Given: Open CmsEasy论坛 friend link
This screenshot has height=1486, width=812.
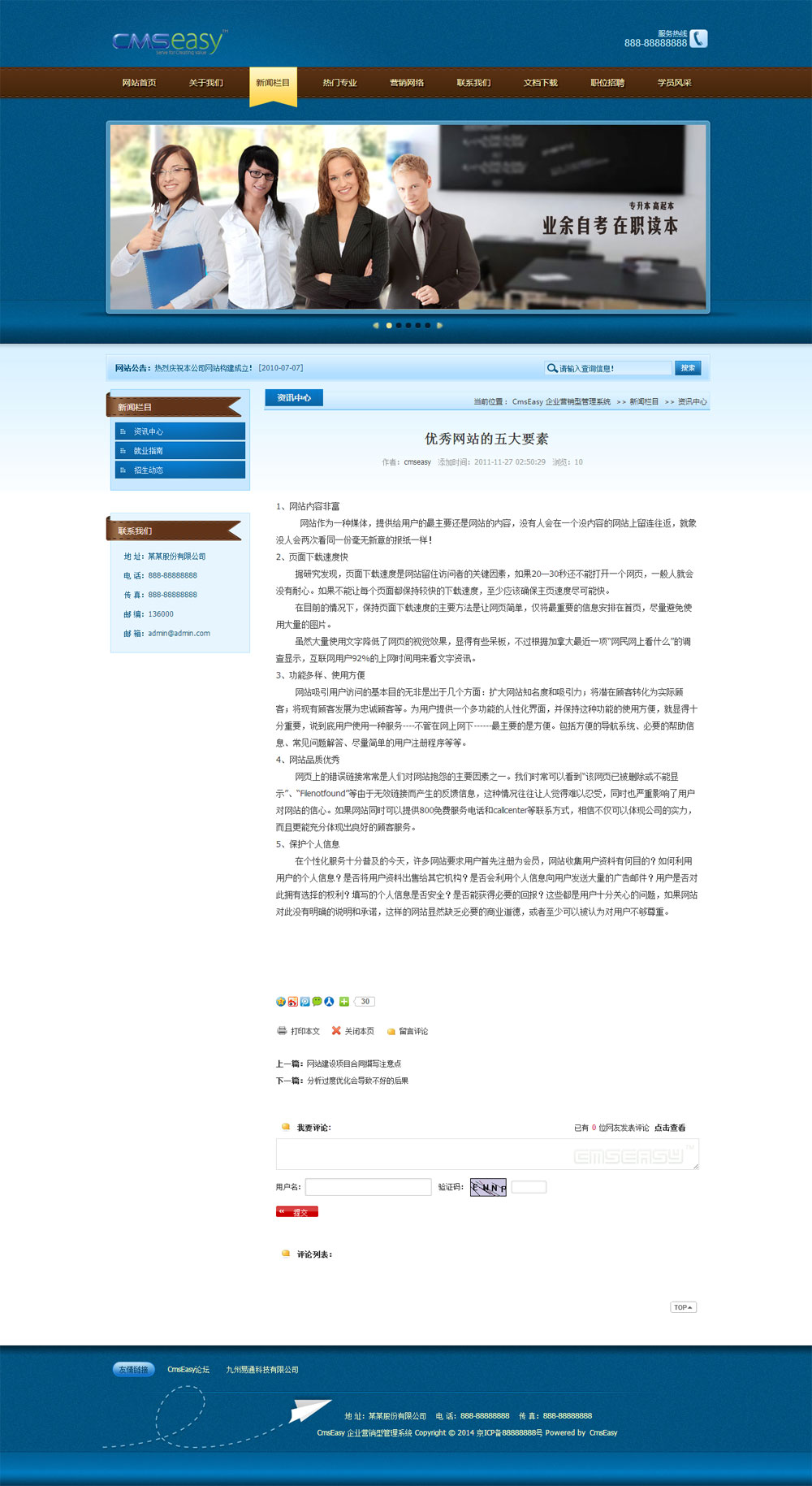Looking at the screenshot, I should pos(188,1370).
